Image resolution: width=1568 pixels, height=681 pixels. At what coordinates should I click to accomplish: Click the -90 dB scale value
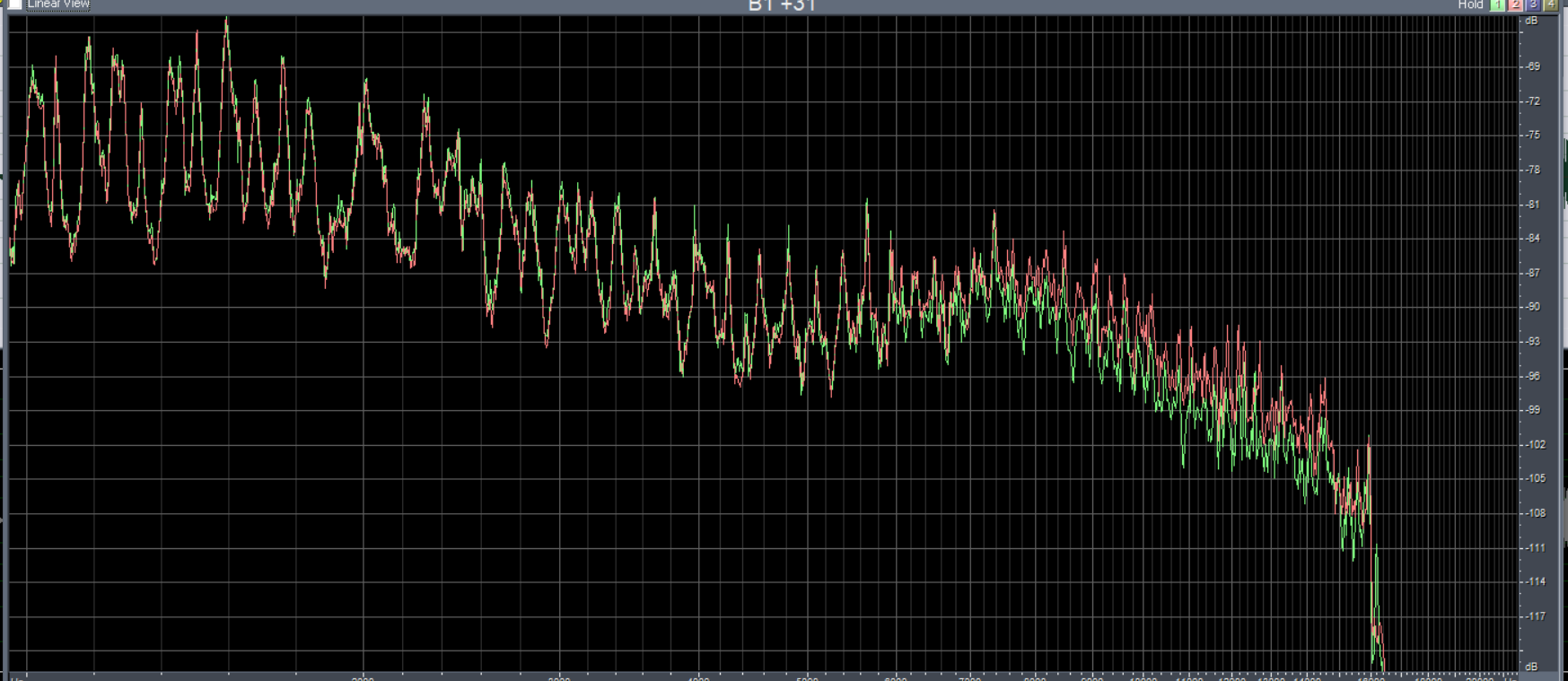tap(1533, 307)
